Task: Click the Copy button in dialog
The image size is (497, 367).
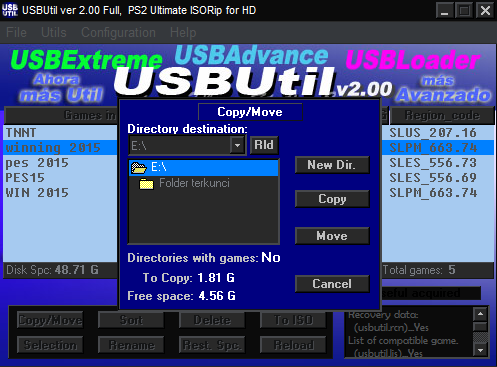Action: (332, 199)
